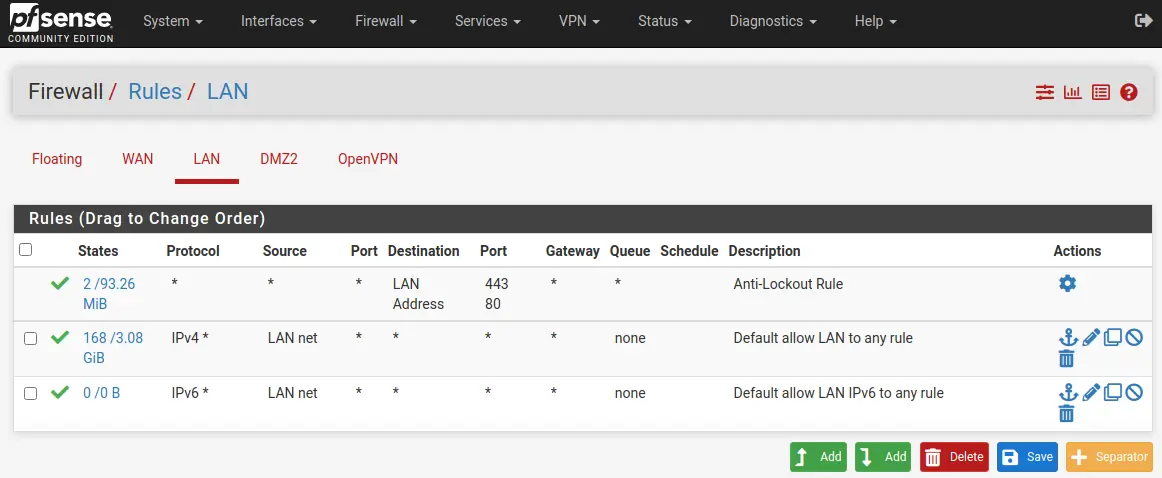Switch to the WAN rules tab
The width and height of the screenshot is (1162, 478).
coord(138,159)
